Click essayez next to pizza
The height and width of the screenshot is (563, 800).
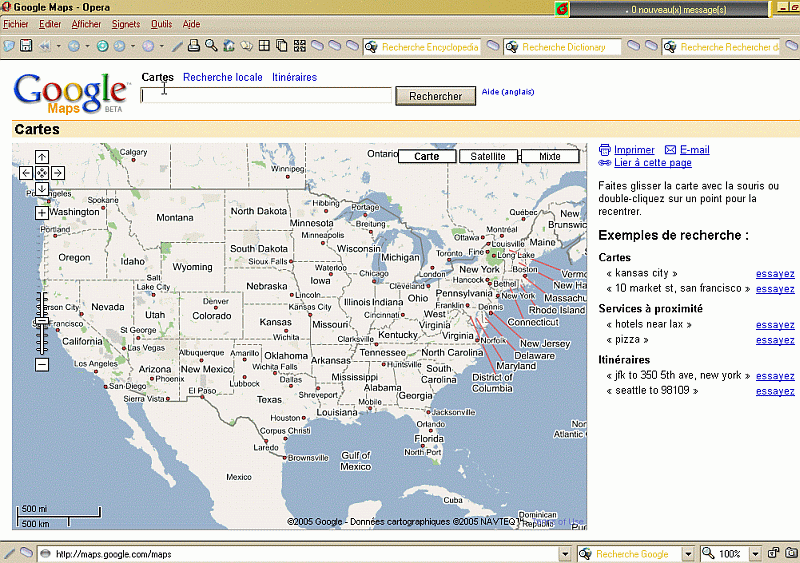(x=775, y=340)
